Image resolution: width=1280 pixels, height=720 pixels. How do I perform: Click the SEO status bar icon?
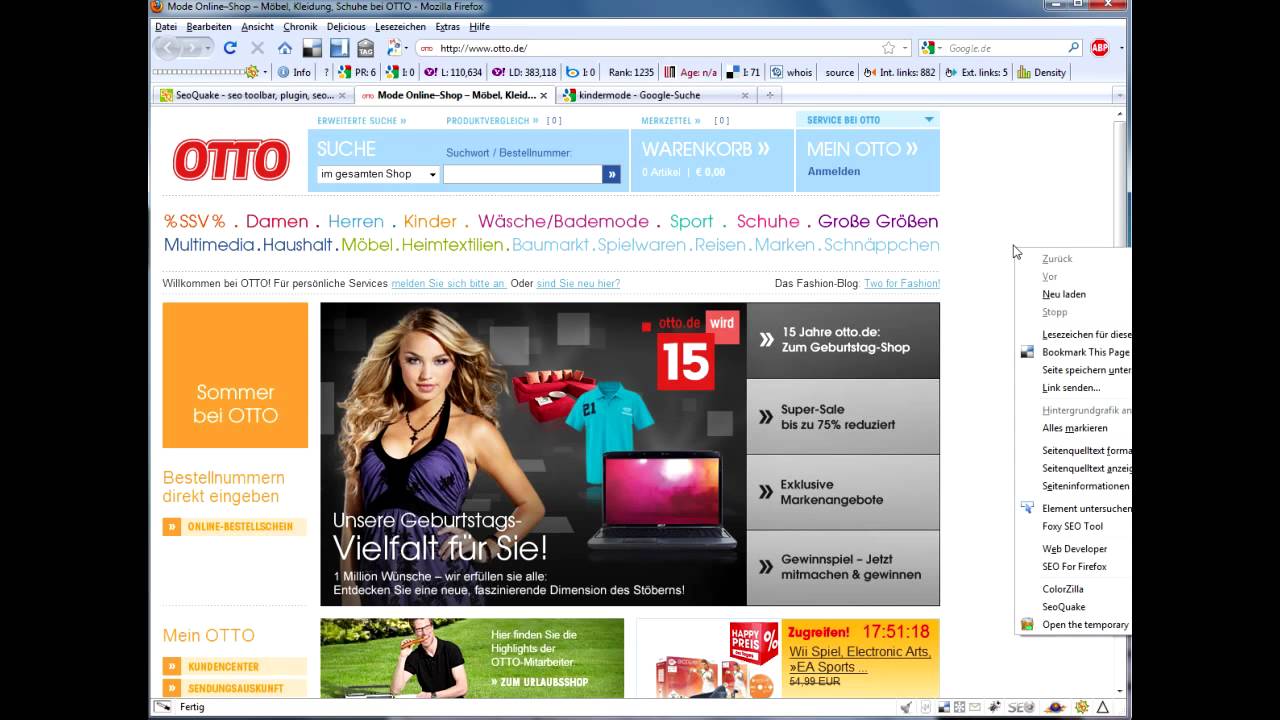click(x=1021, y=707)
